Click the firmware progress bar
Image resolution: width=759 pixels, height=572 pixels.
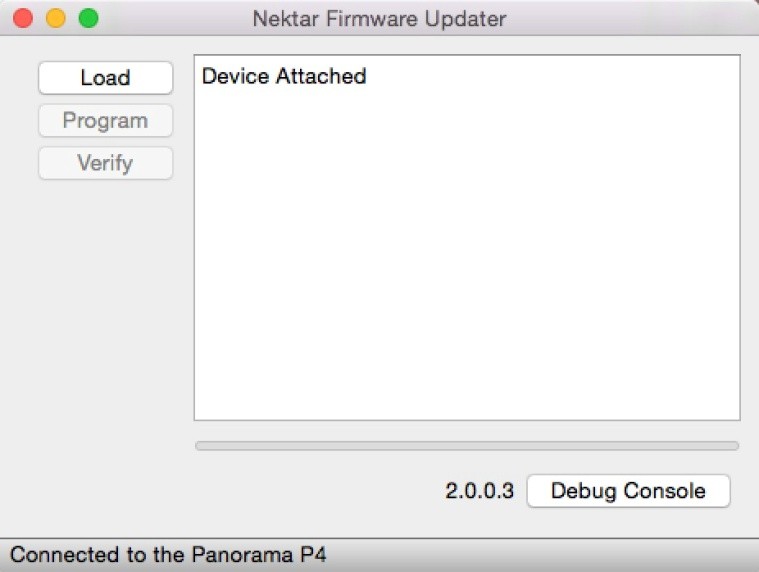coord(466,446)
